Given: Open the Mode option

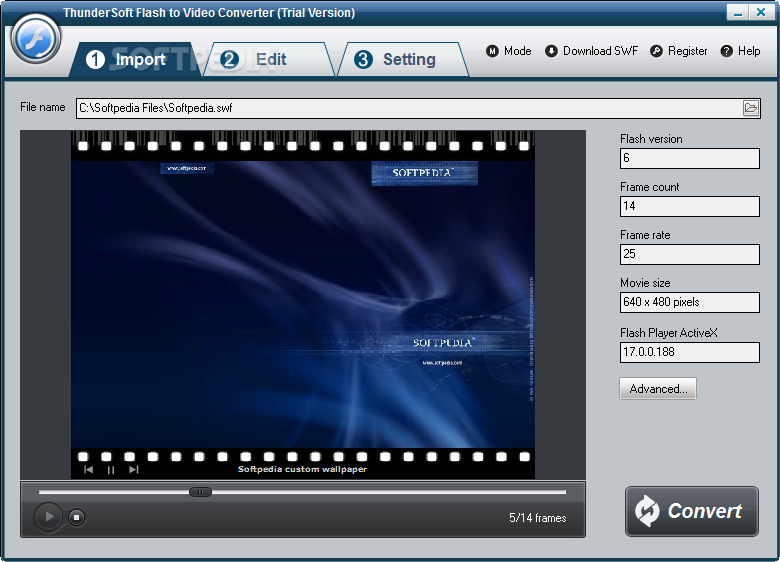Looking at the screenshot, I should 508,51.
